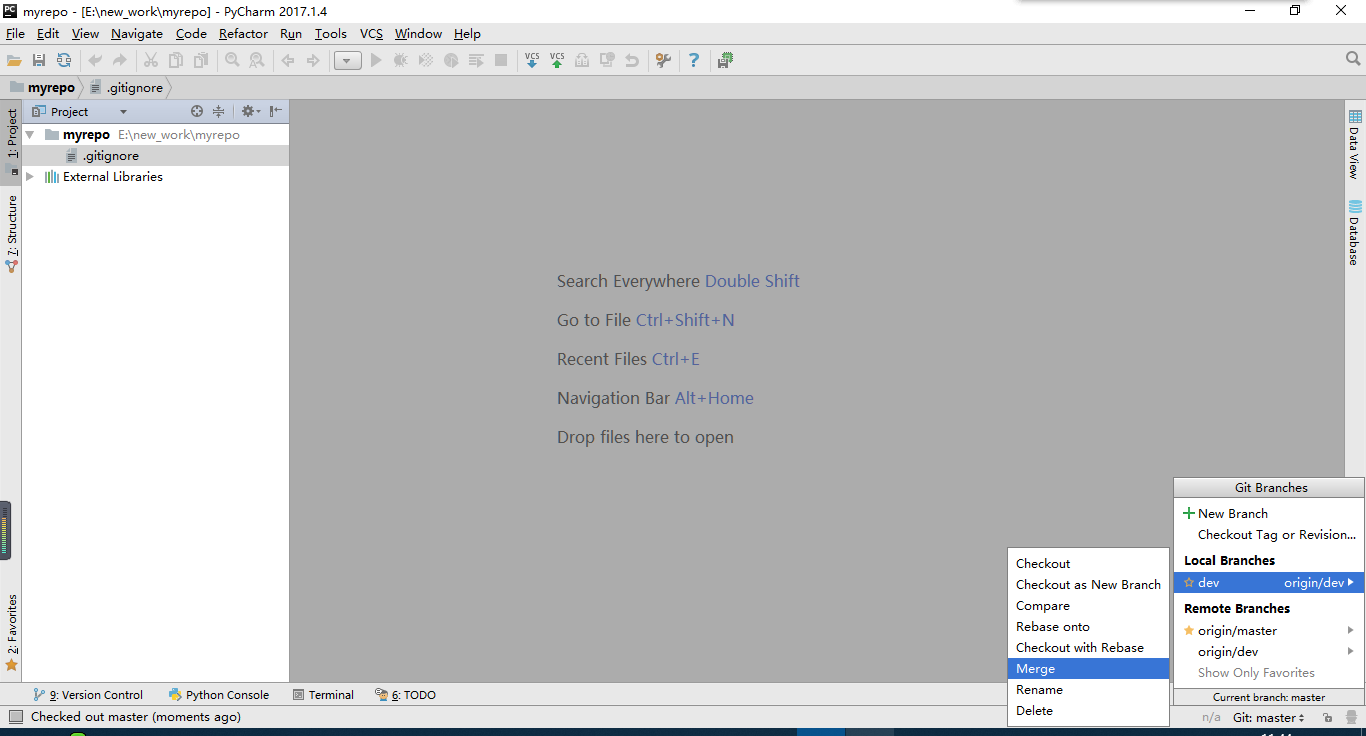Choose Compare in the branch menu
Screen dimensions: 1366x736
1088,606
